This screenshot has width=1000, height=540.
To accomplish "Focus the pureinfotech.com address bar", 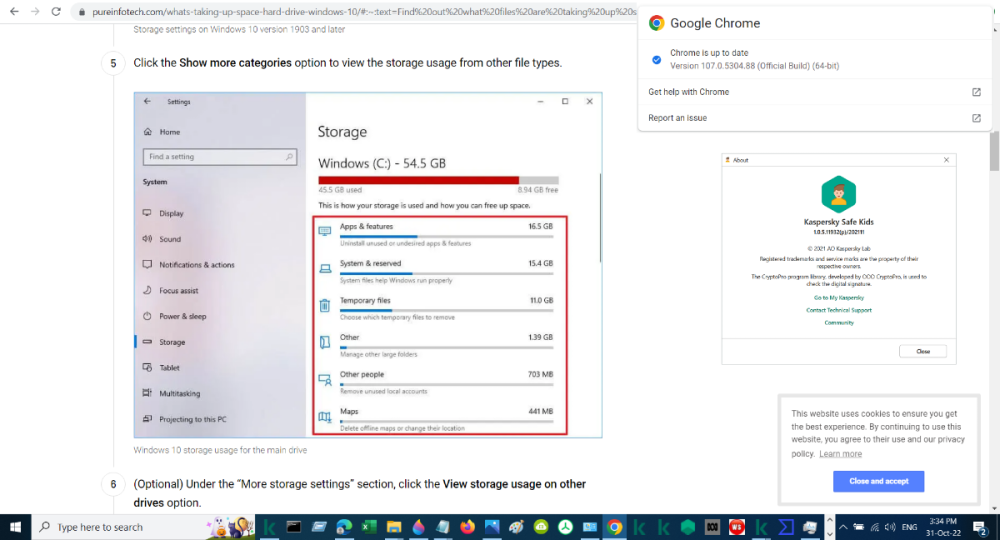I will (x=364, y=11).
